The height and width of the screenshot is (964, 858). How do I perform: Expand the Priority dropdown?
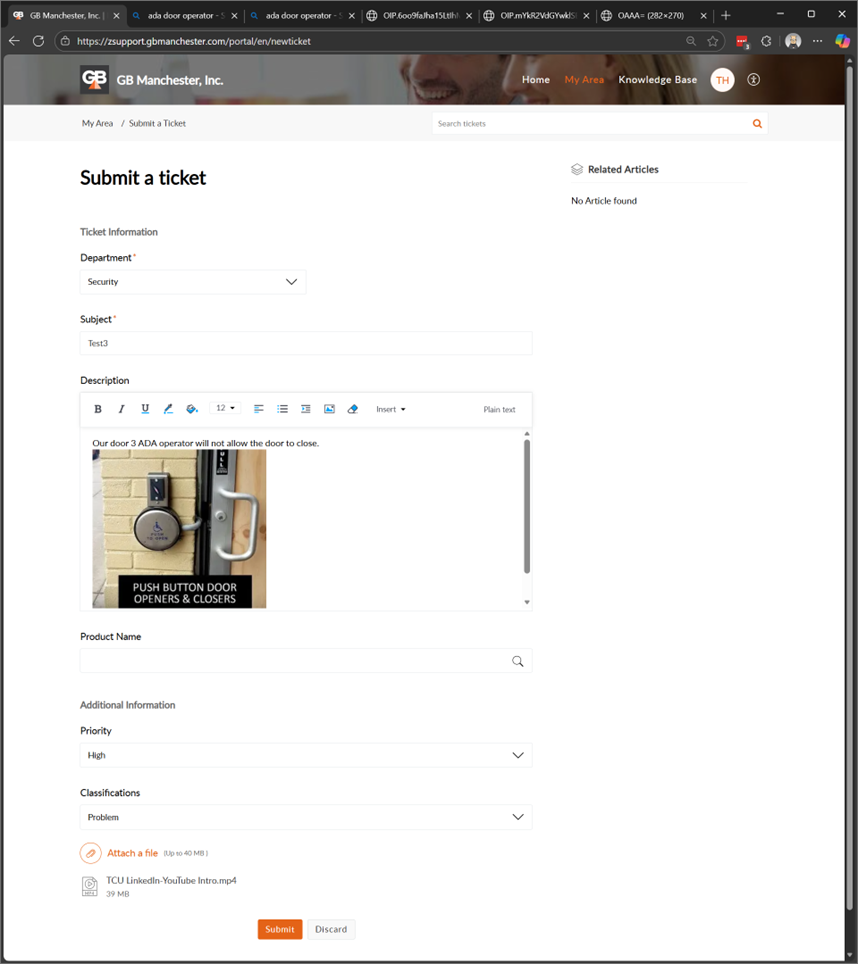pyautogui.click(x=305, y=755)
